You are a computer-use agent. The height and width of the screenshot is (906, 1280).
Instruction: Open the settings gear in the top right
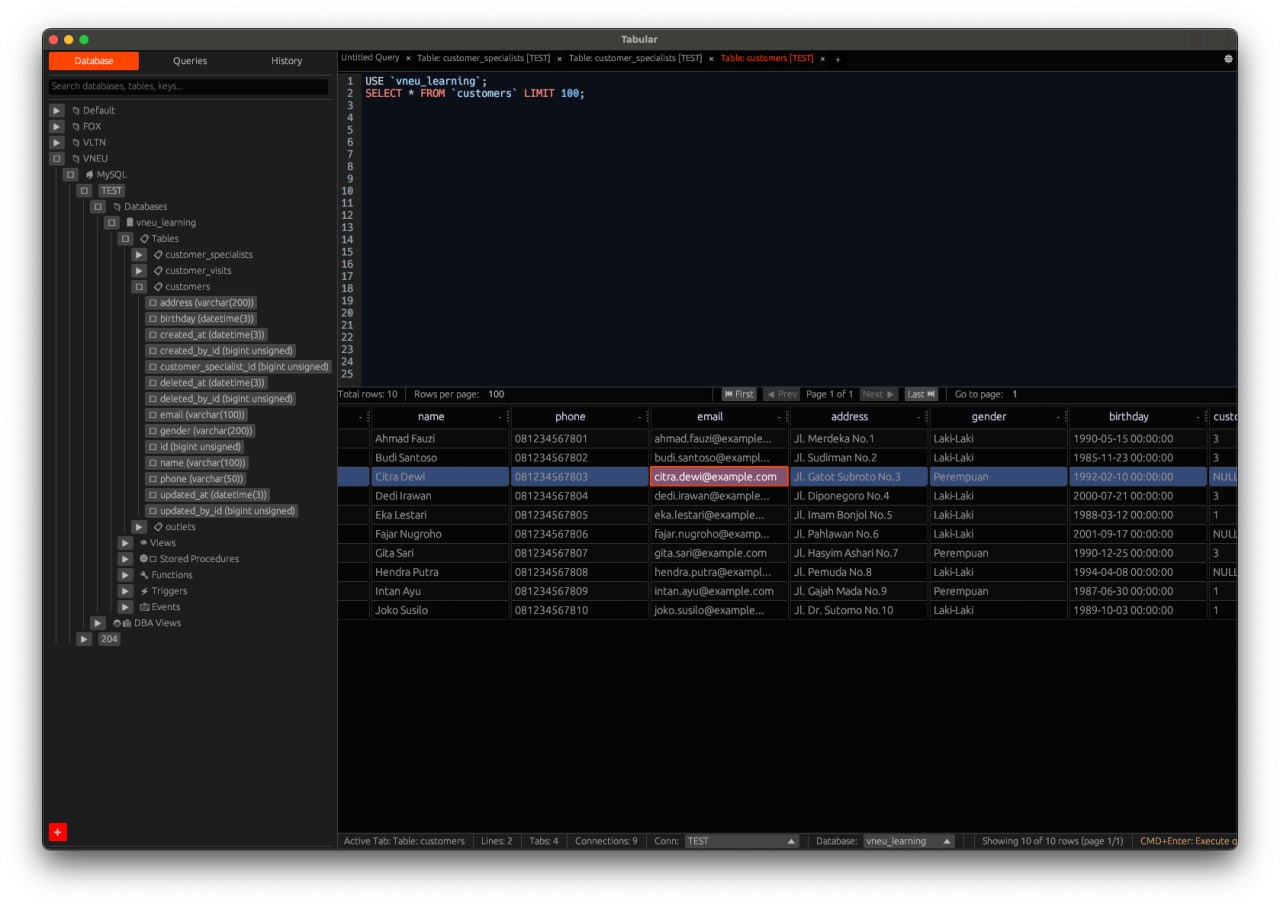pyautogui.click(x=1228, y=59)
